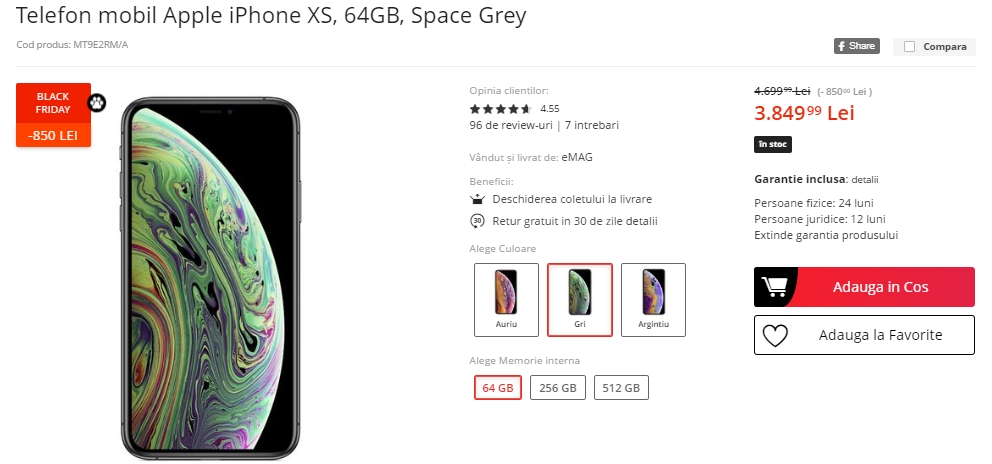Open Extinde garantia produsului link
Viewport: 992px width, 464px height.
(x=826, y=235)
